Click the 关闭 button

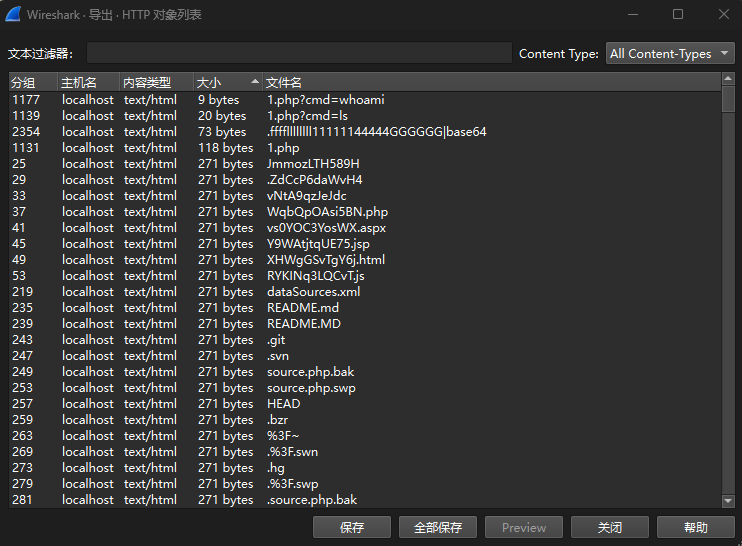coord(610,527)
